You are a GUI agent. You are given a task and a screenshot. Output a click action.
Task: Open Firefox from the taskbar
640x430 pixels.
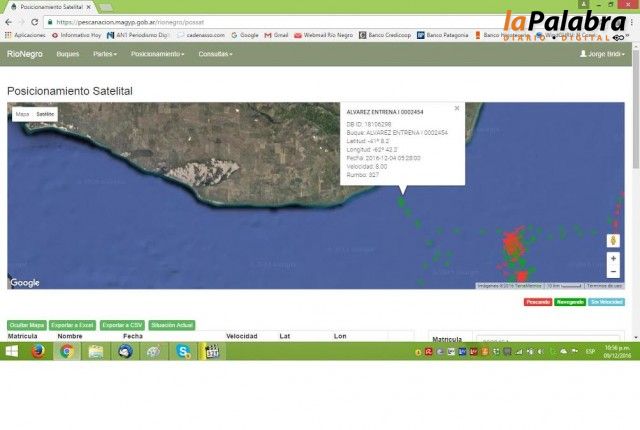[x=38, y=351]
